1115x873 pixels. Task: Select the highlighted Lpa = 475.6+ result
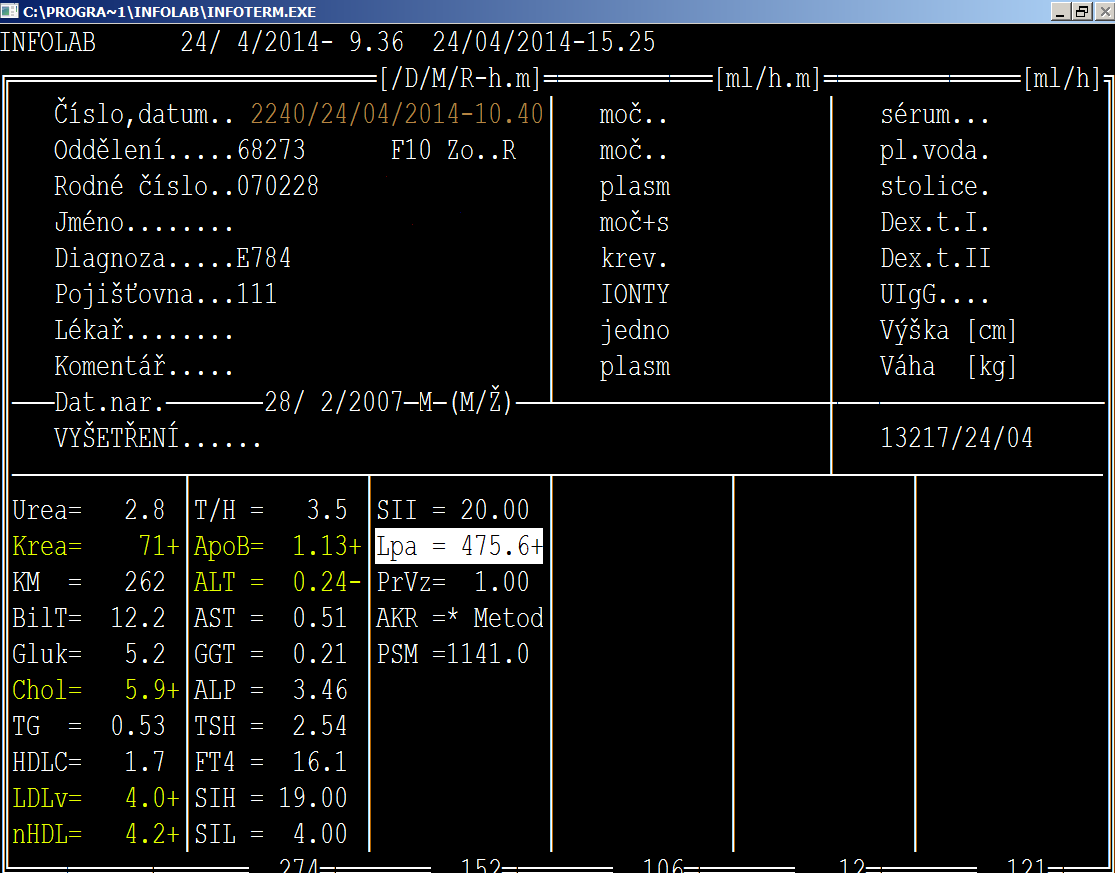459,546
